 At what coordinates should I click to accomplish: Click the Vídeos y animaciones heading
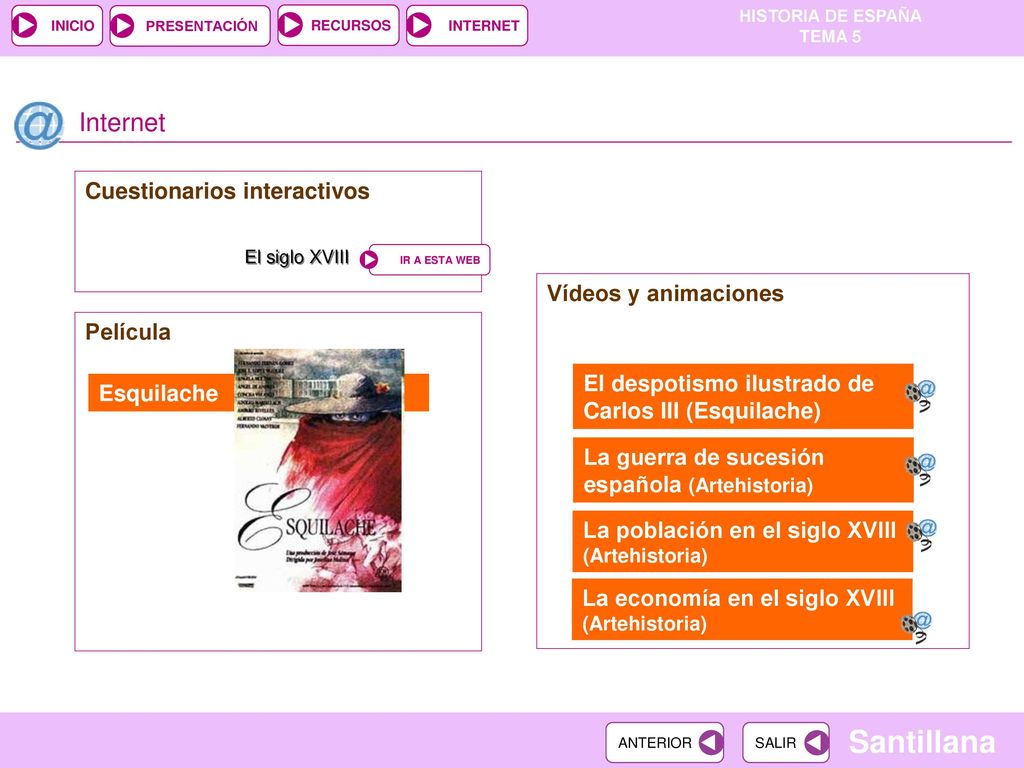(x=665, y=294)
